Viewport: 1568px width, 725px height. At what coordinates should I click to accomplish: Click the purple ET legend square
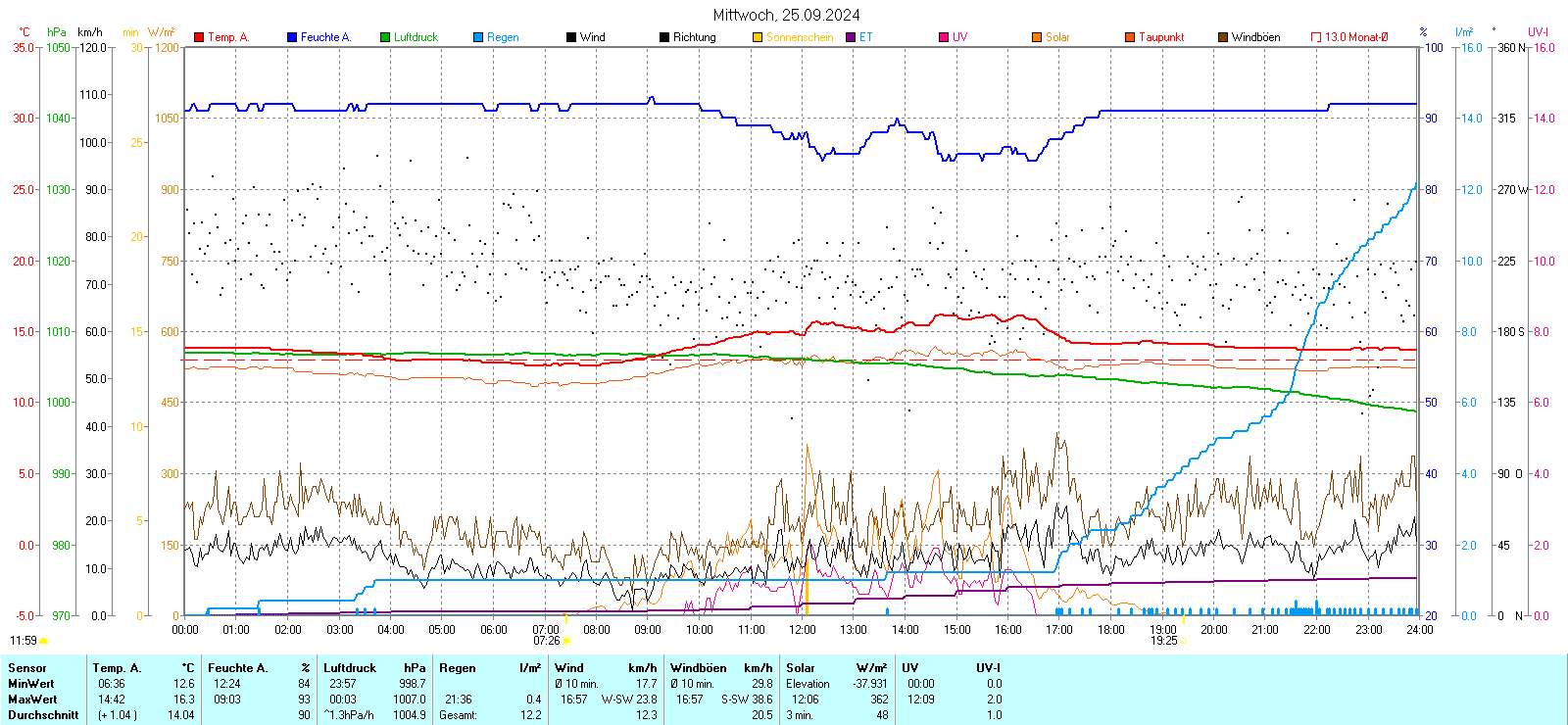(x=851, y=37)
